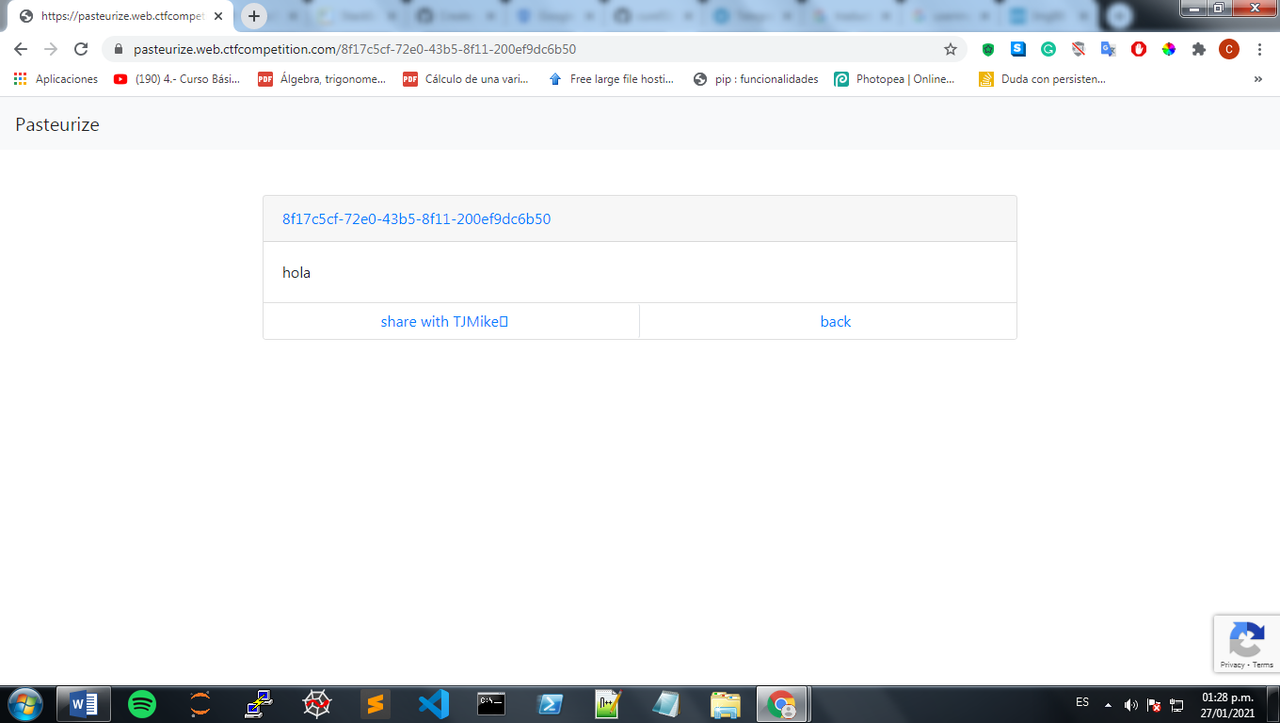1280x723 pixels.
Task: Open the Cálculo de una vari... bookmark
Action: tap(465, 79)
